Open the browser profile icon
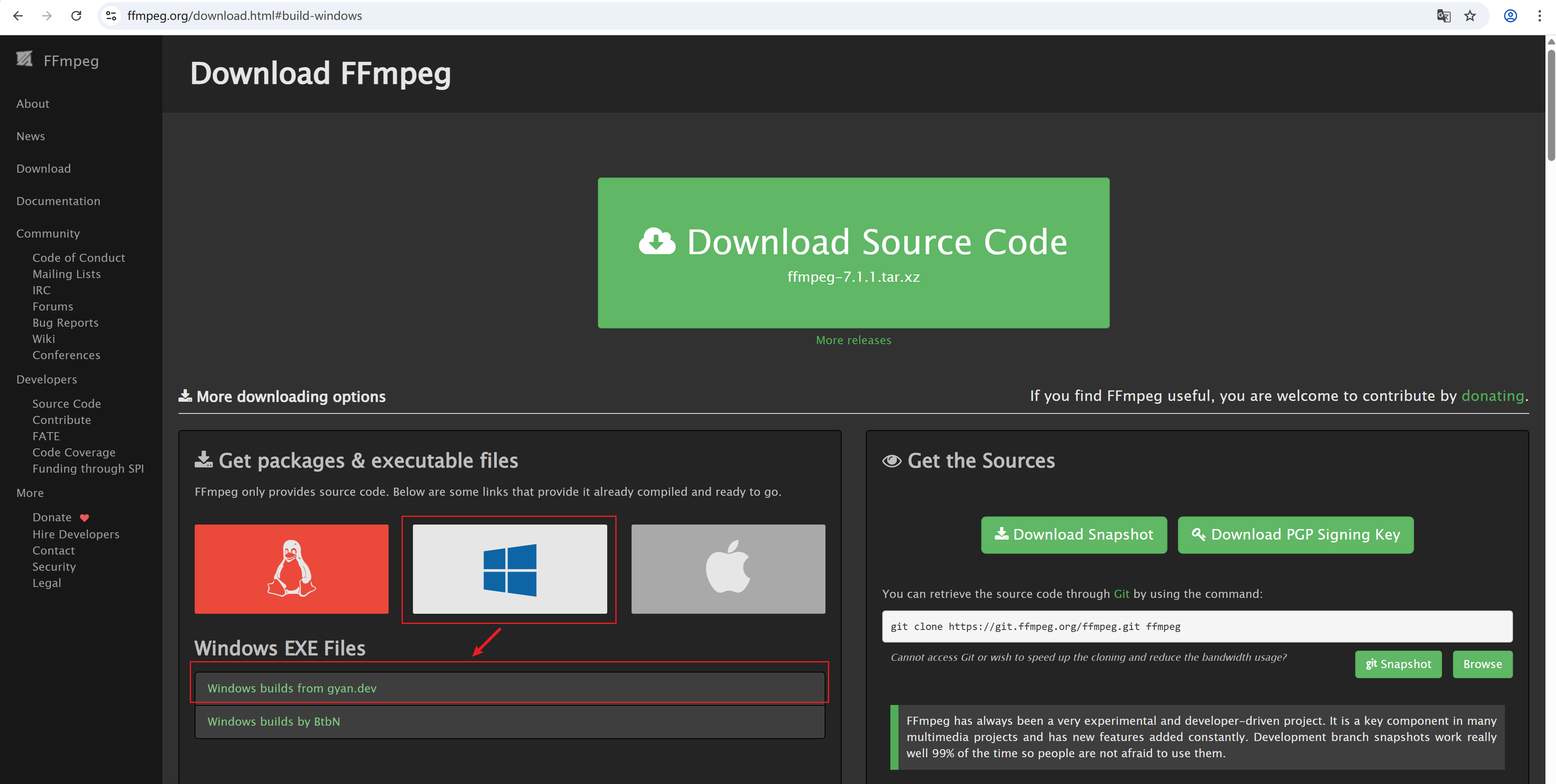Screen dimensions: 1556x784 [x=1510, y=16]
